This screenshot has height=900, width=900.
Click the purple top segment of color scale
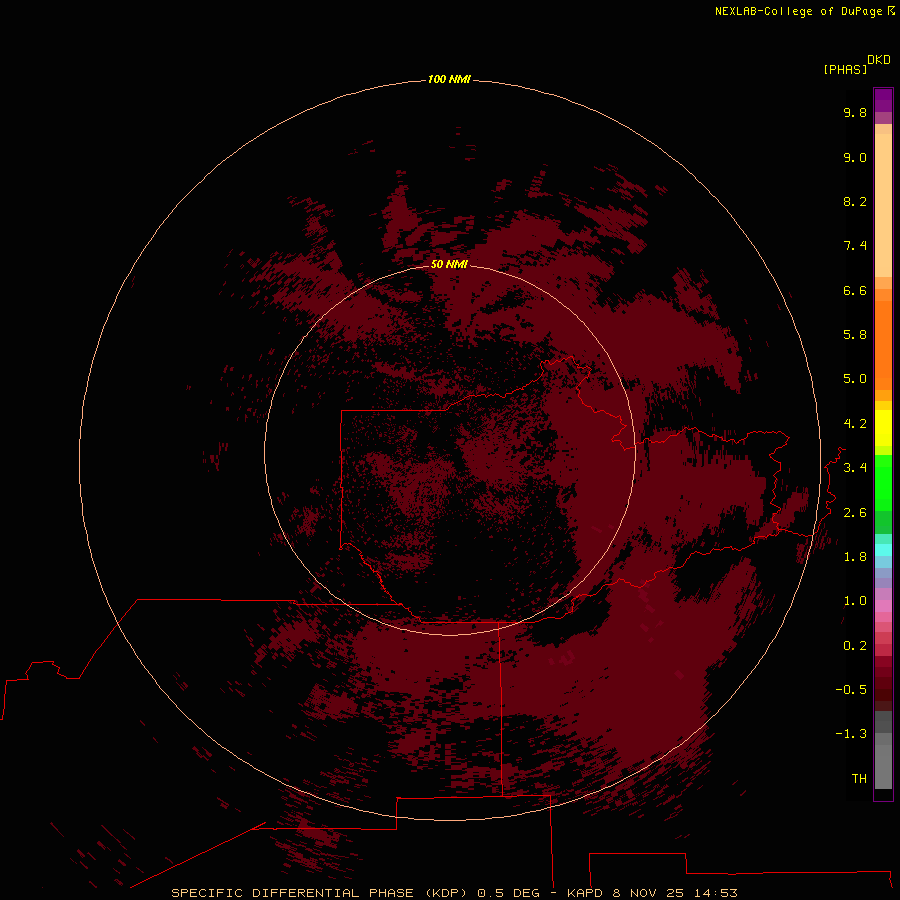point(883,100)
